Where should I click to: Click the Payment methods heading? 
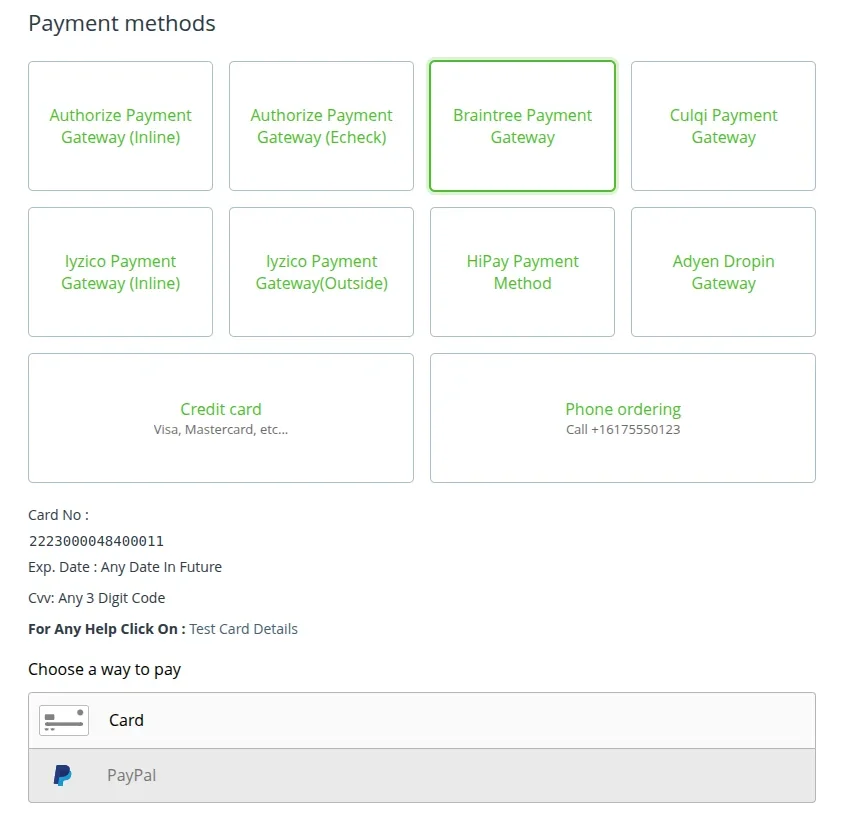(x=121, y=23)
